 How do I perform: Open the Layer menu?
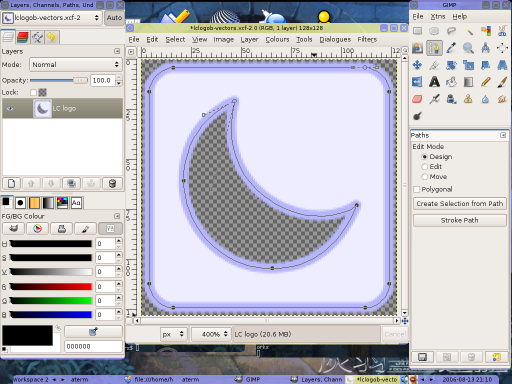point(249,40)
